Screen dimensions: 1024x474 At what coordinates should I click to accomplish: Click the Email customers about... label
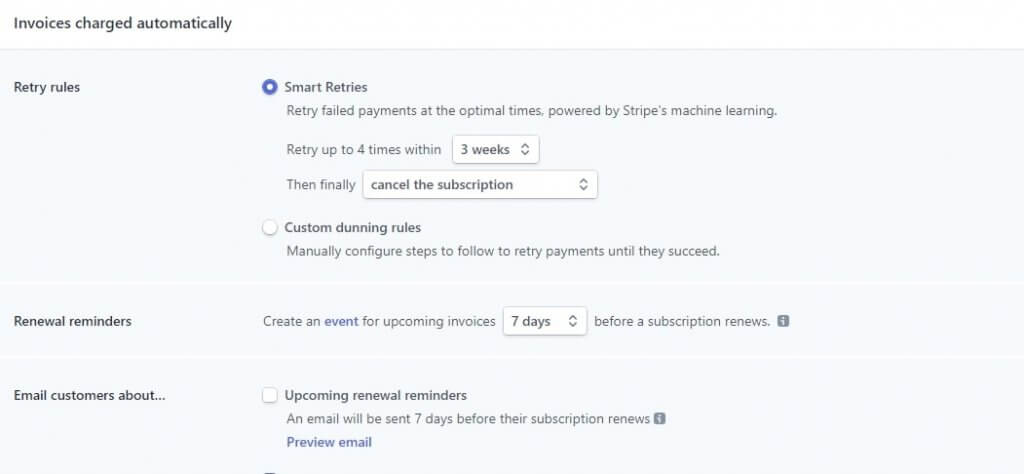pos(89,396)
